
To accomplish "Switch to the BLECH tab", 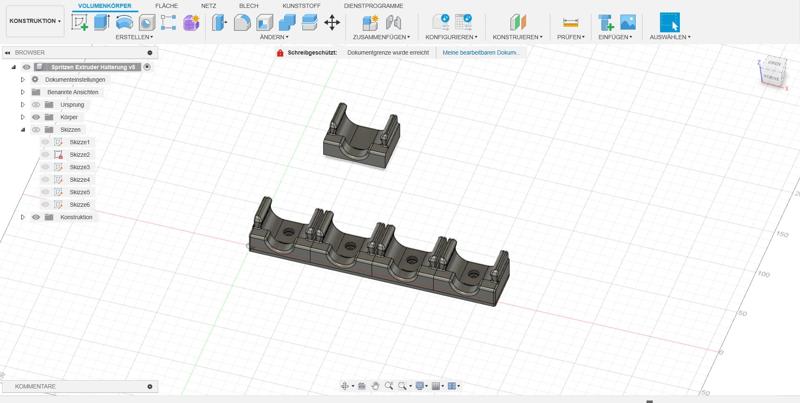I will pyautogui.click(x=248, y=6).
